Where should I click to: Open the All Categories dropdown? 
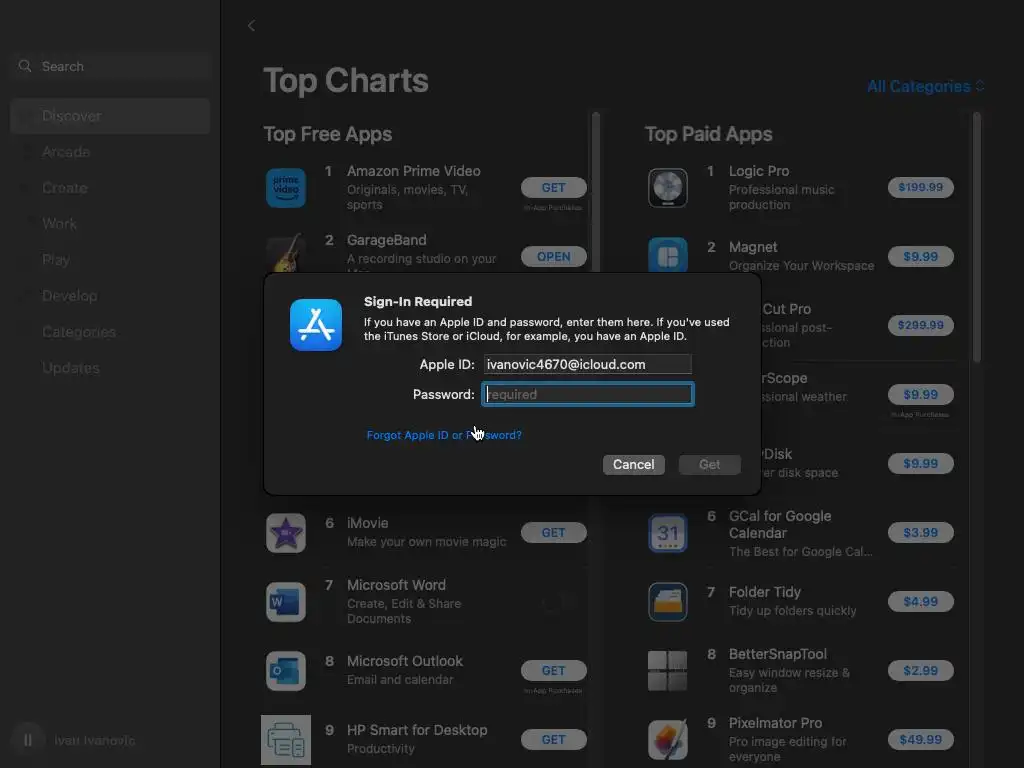point(925,86)
